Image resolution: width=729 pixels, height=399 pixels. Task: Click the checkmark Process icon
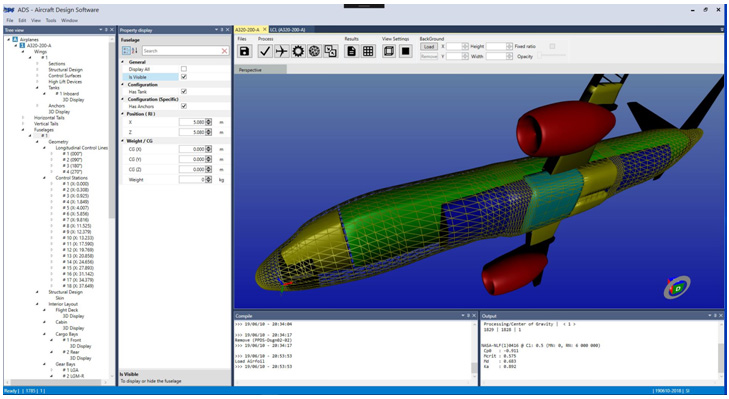[265, 51]
